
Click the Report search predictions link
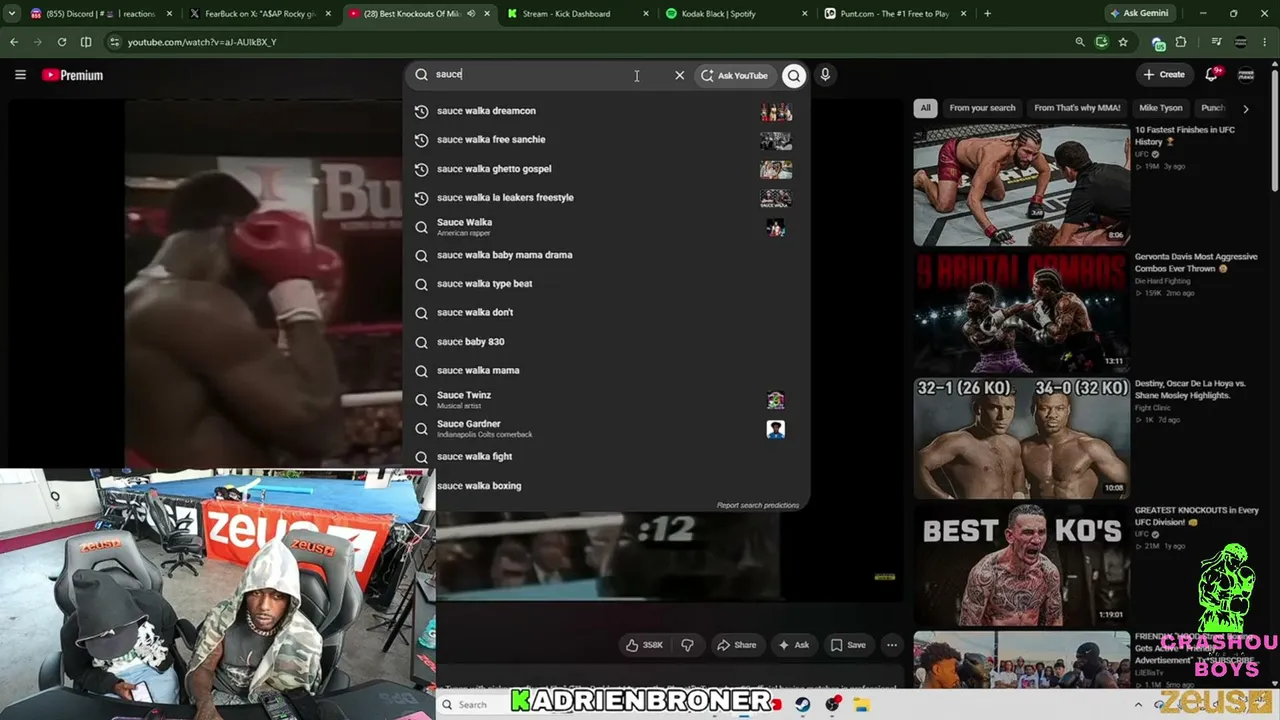[x=758, y=505]
